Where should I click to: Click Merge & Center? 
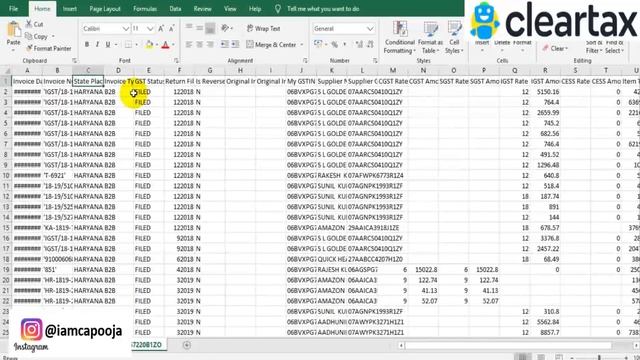271,44
